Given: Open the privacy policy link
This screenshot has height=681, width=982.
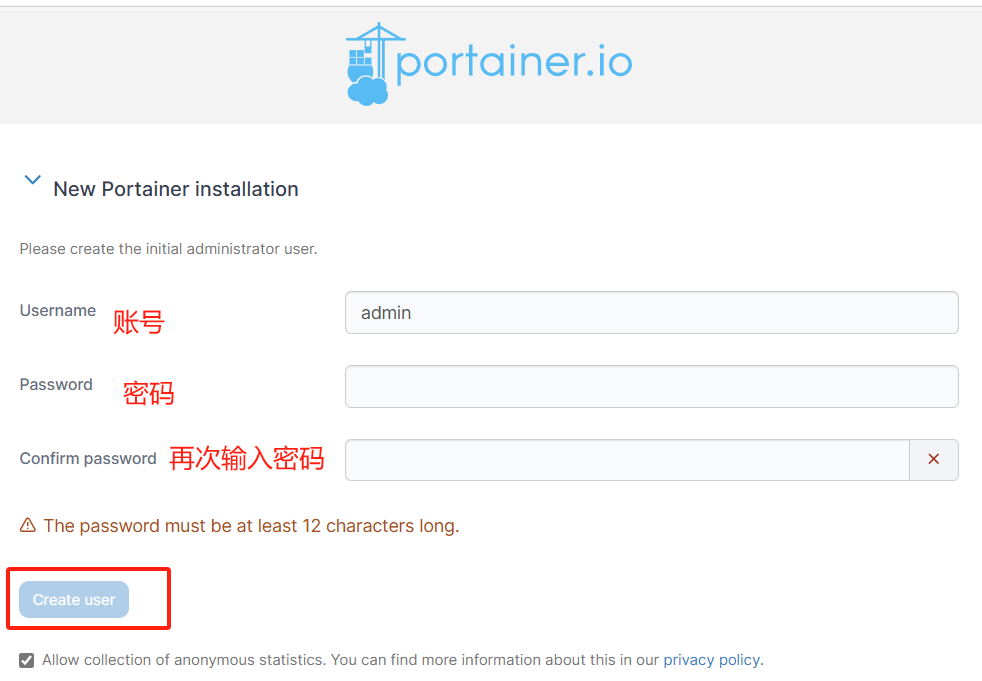Looking at the screenshot, I should pos(711,660).
